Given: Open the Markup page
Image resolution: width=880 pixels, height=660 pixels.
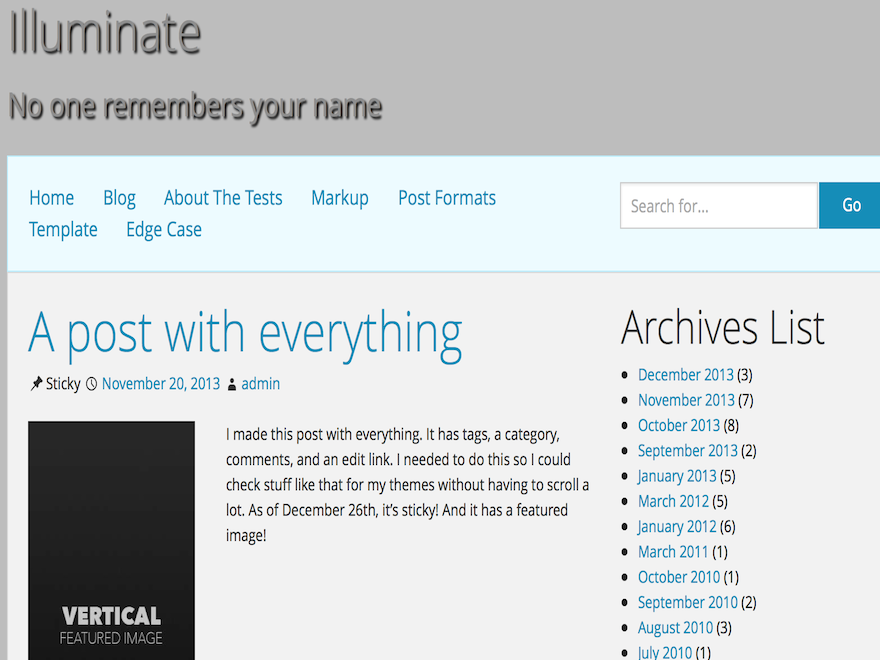Looking at the screenshot, I should [x=339, y=197].
